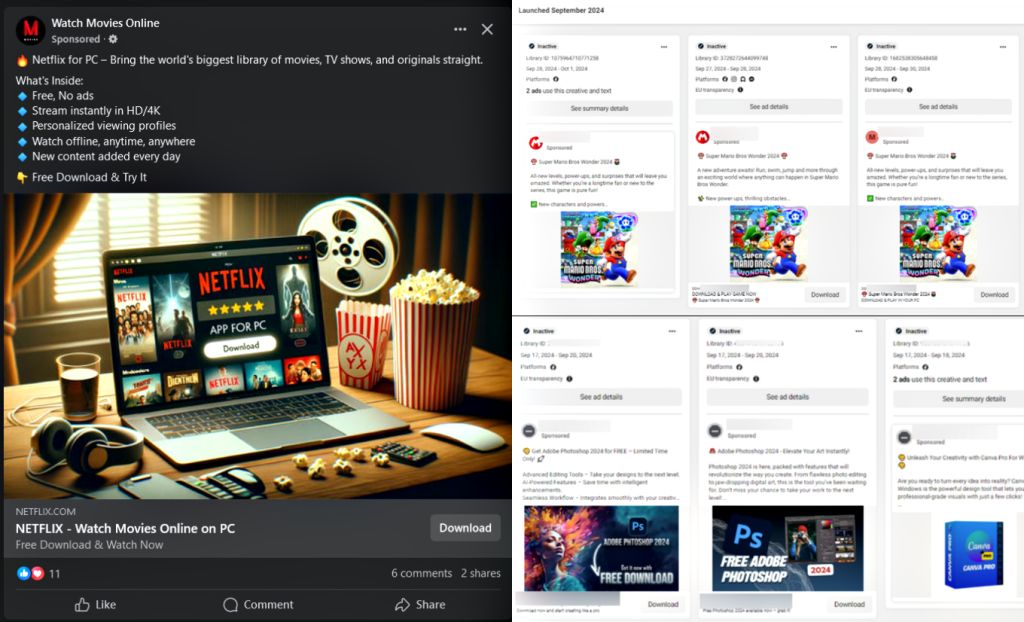This screenshot has height=622, width=1024.
Task: Click Download on the Photoshop for FREE ad
Action: [663, 604]
